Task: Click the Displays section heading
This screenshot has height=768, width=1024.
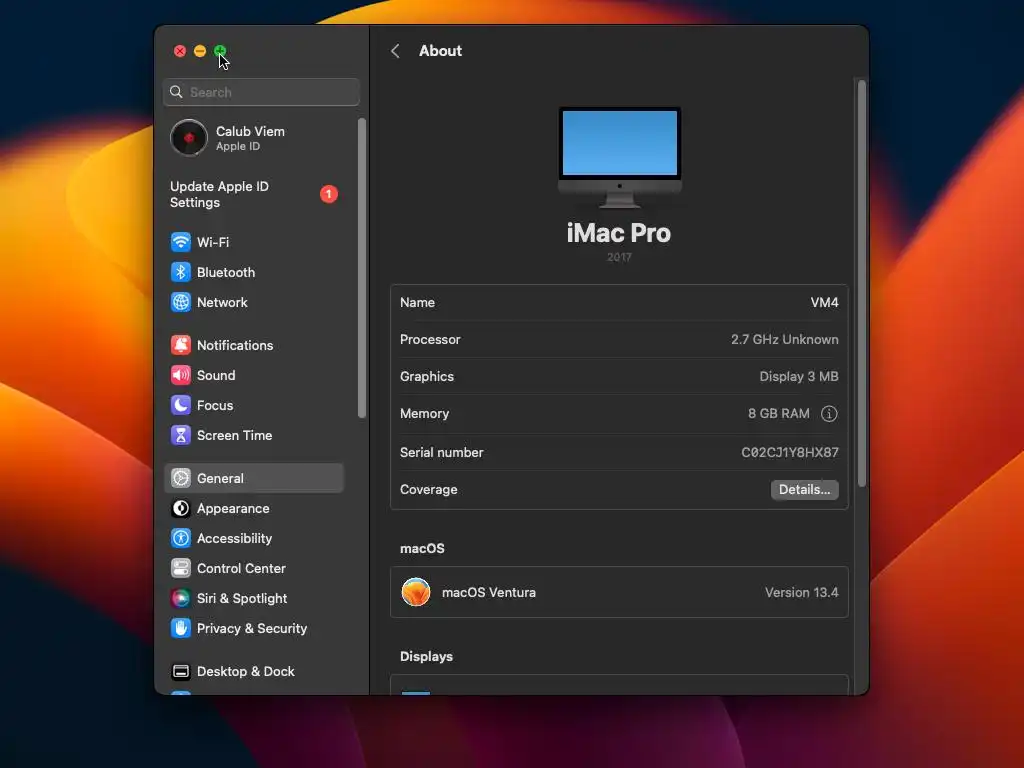Action: 426,656
